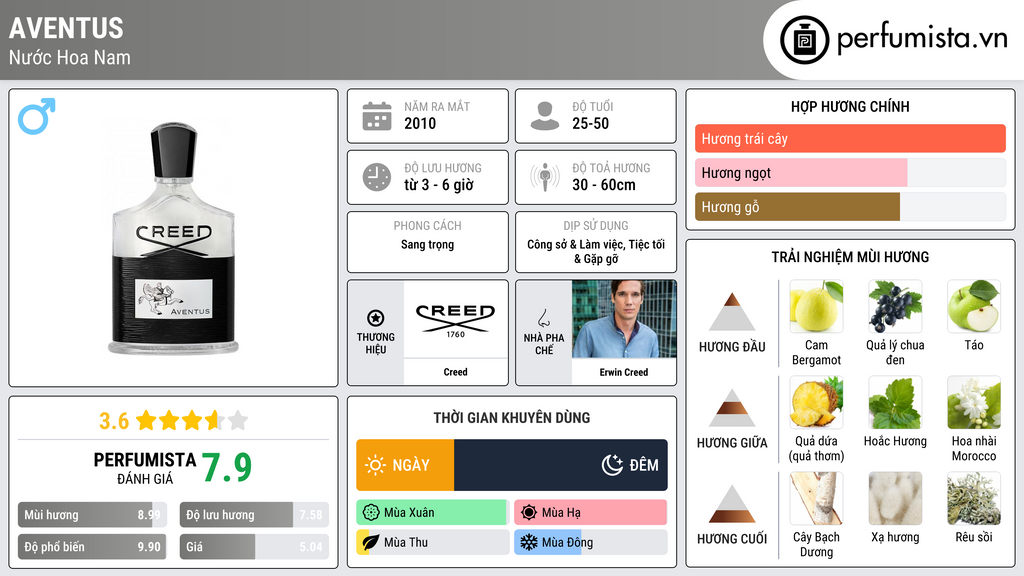The height and width of the screenshot is (576, 1024).
Task: Click the Hương Giữa pyramid icon
Action: click(x=732, y=408)
